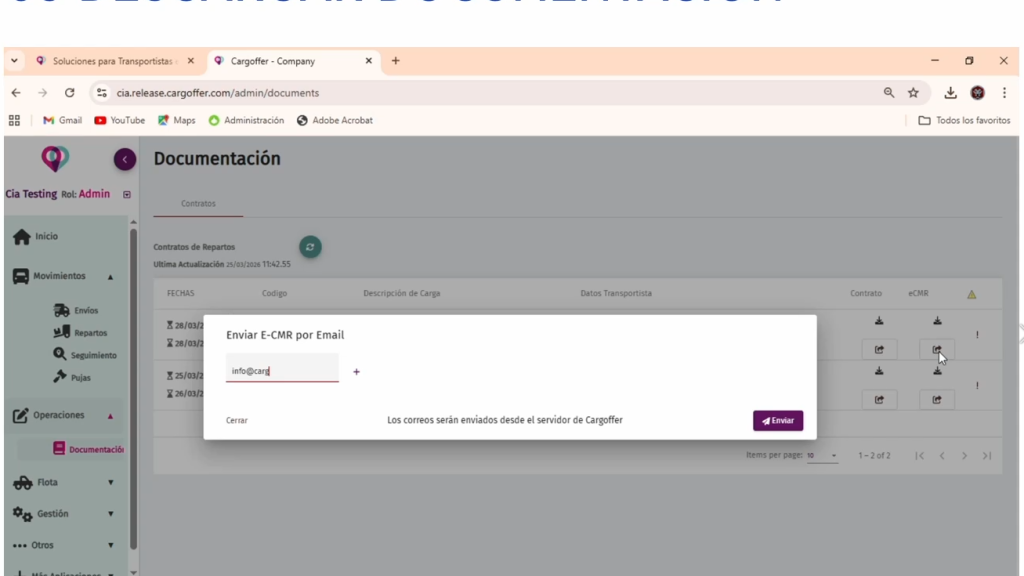This screenshot has width=1024, height=576.
Task: Open the Gmail bookmark
Action: (62, 120)
